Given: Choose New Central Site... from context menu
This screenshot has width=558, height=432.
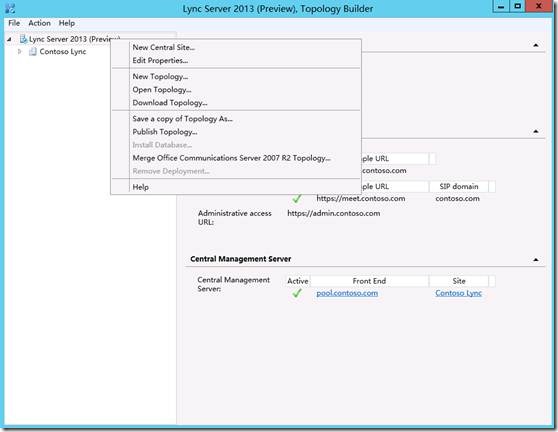Looking at the screenshot, I should (x=164, y=47).
